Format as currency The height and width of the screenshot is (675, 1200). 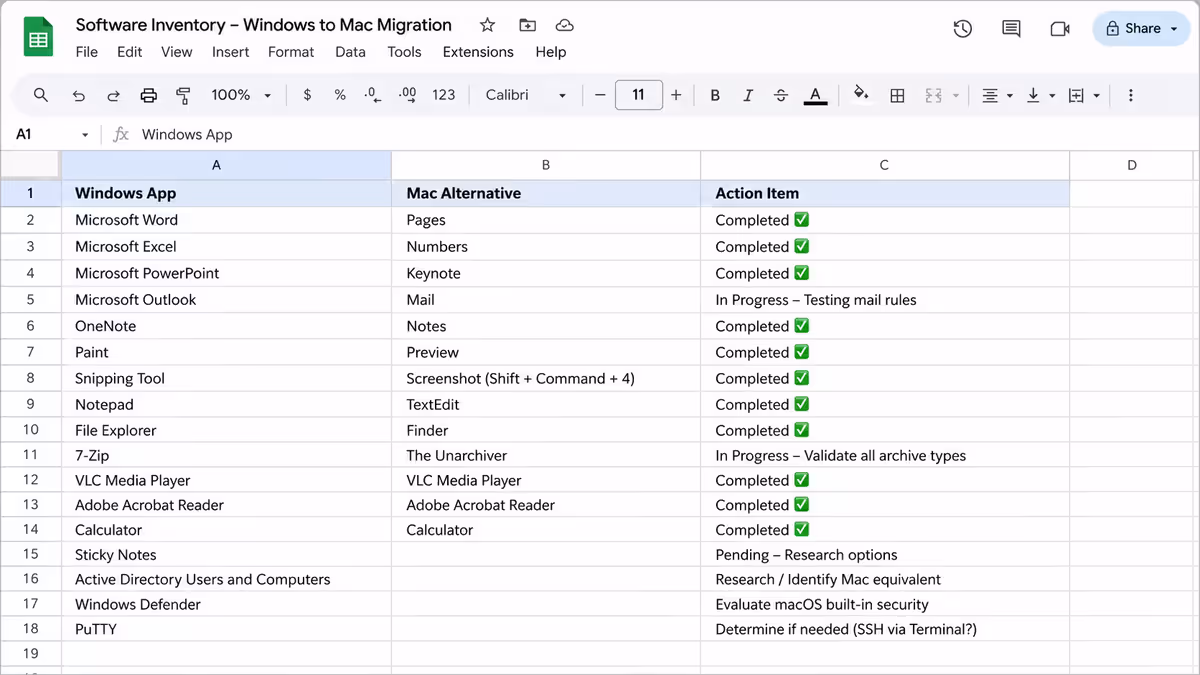(307, 95)
